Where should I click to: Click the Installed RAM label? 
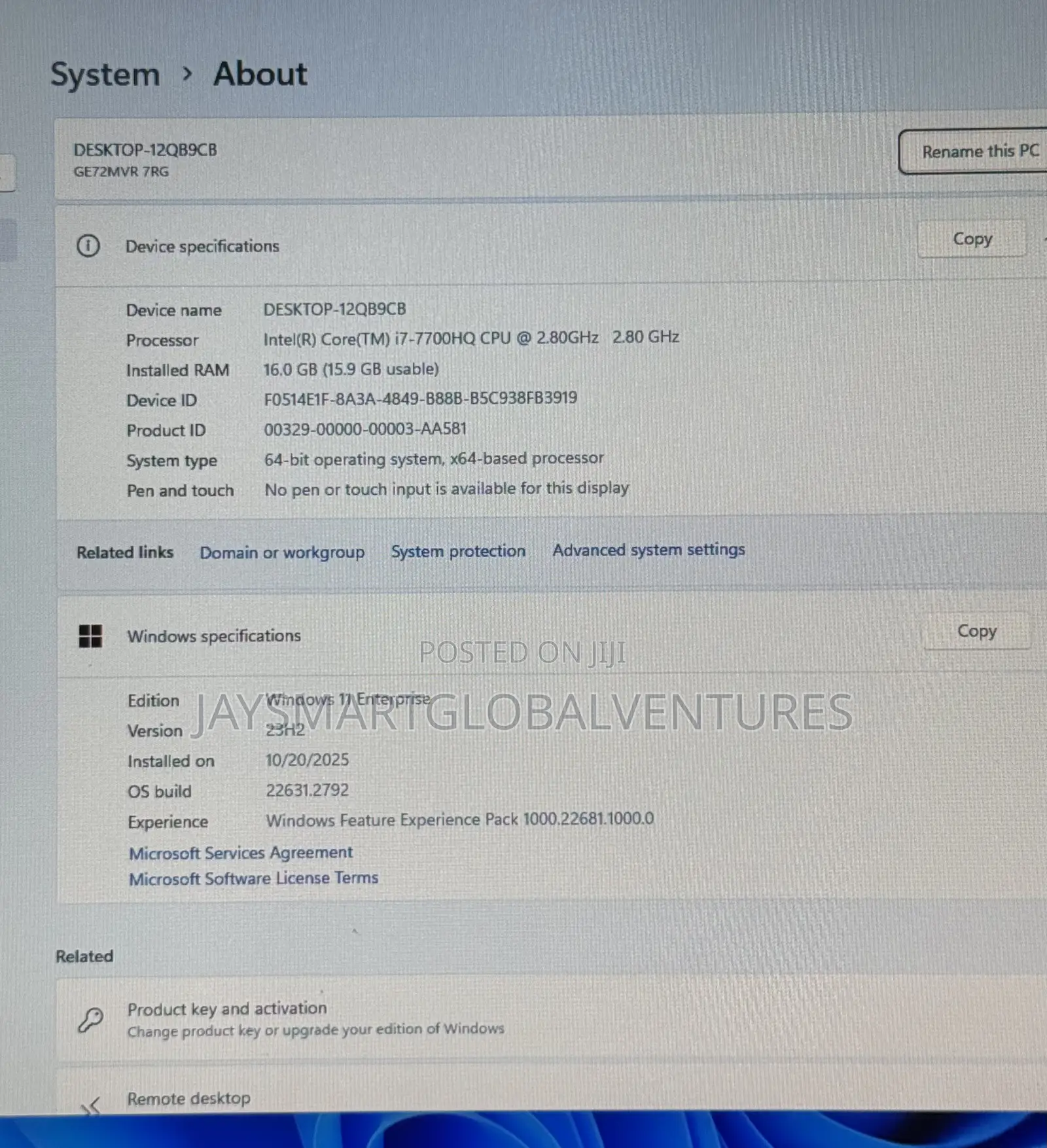[177, 370]
